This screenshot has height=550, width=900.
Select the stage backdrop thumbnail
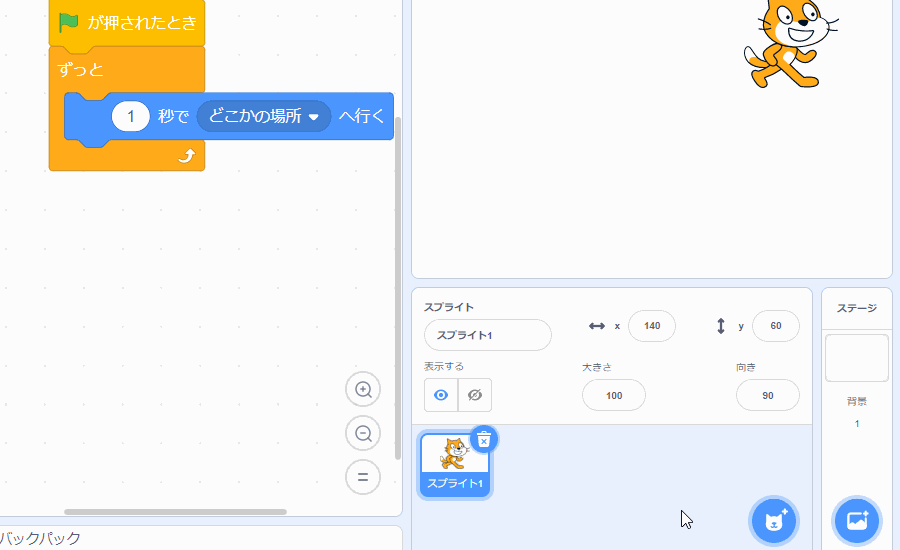coord(857,358)
